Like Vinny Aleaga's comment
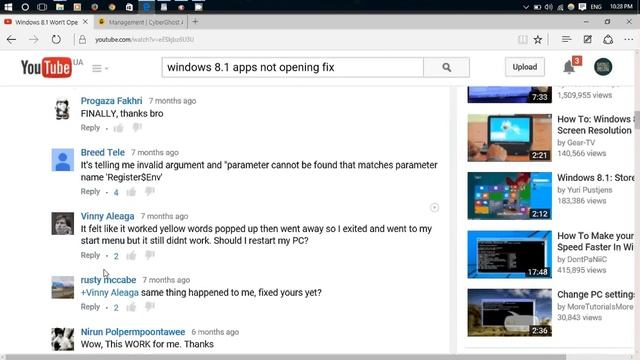This screenshot has height=360, width=640. (x=131, y=256)
